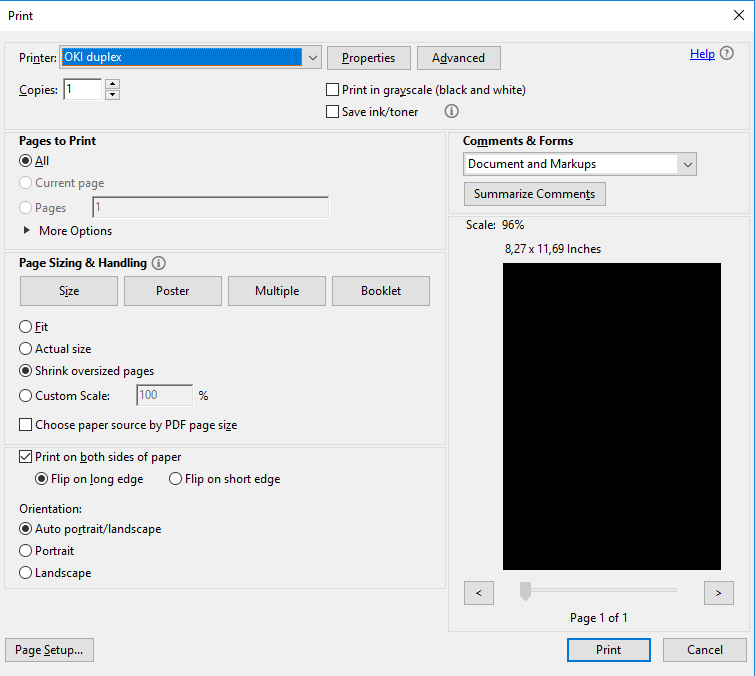Click the Page Sizing & Handling info icon

tap(158, 263)
